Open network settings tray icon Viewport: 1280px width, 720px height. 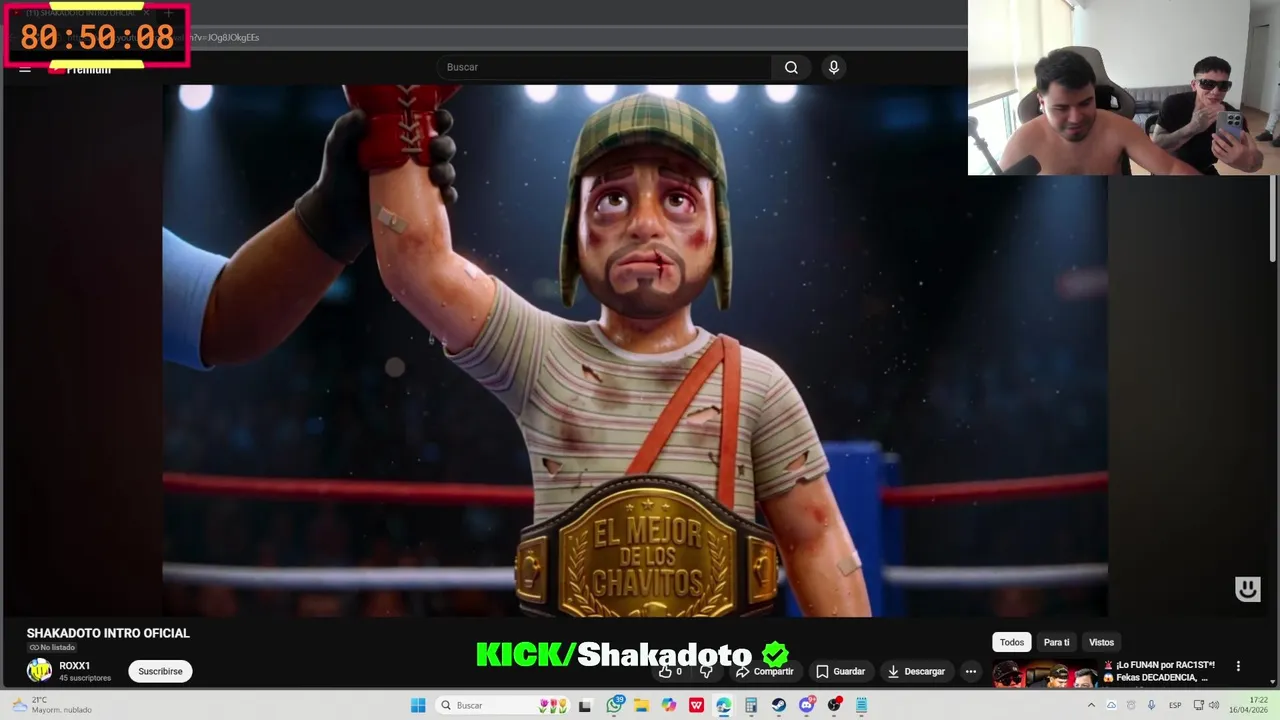1199,705
